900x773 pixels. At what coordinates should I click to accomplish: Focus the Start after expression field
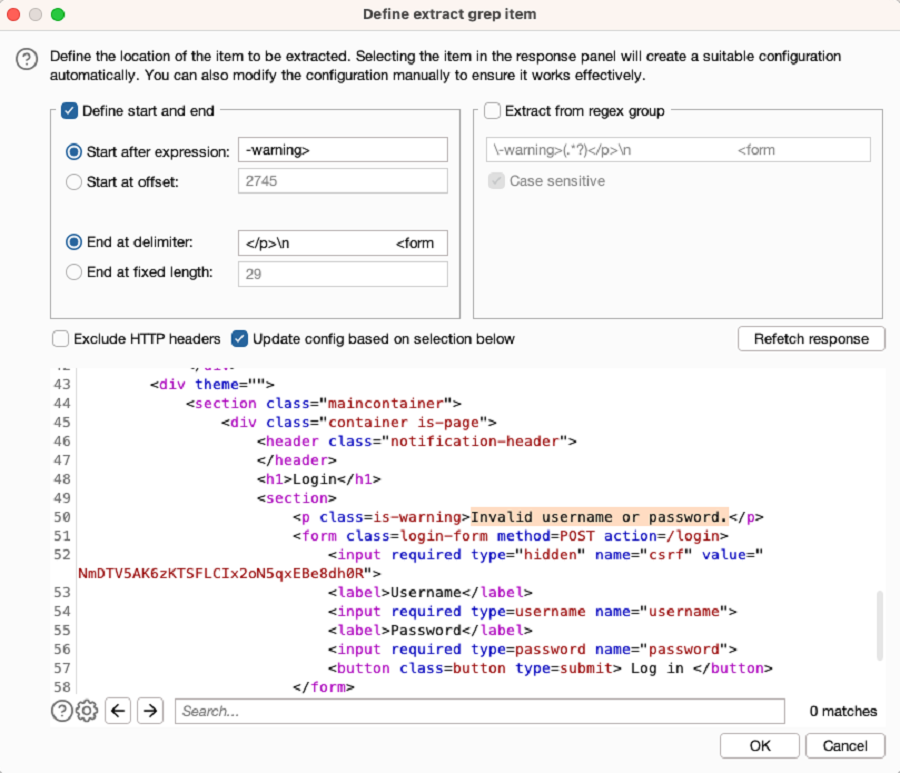pos(343,150)
